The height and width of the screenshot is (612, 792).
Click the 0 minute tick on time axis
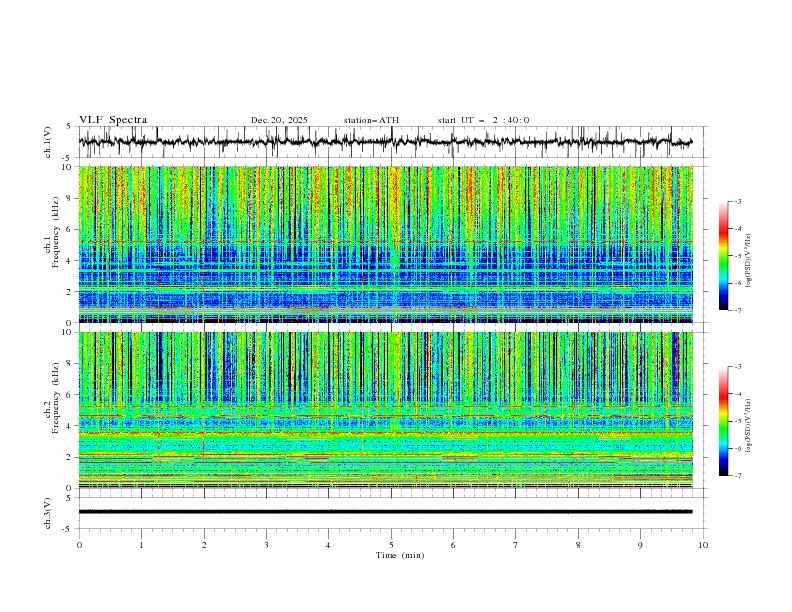point(79,544)
